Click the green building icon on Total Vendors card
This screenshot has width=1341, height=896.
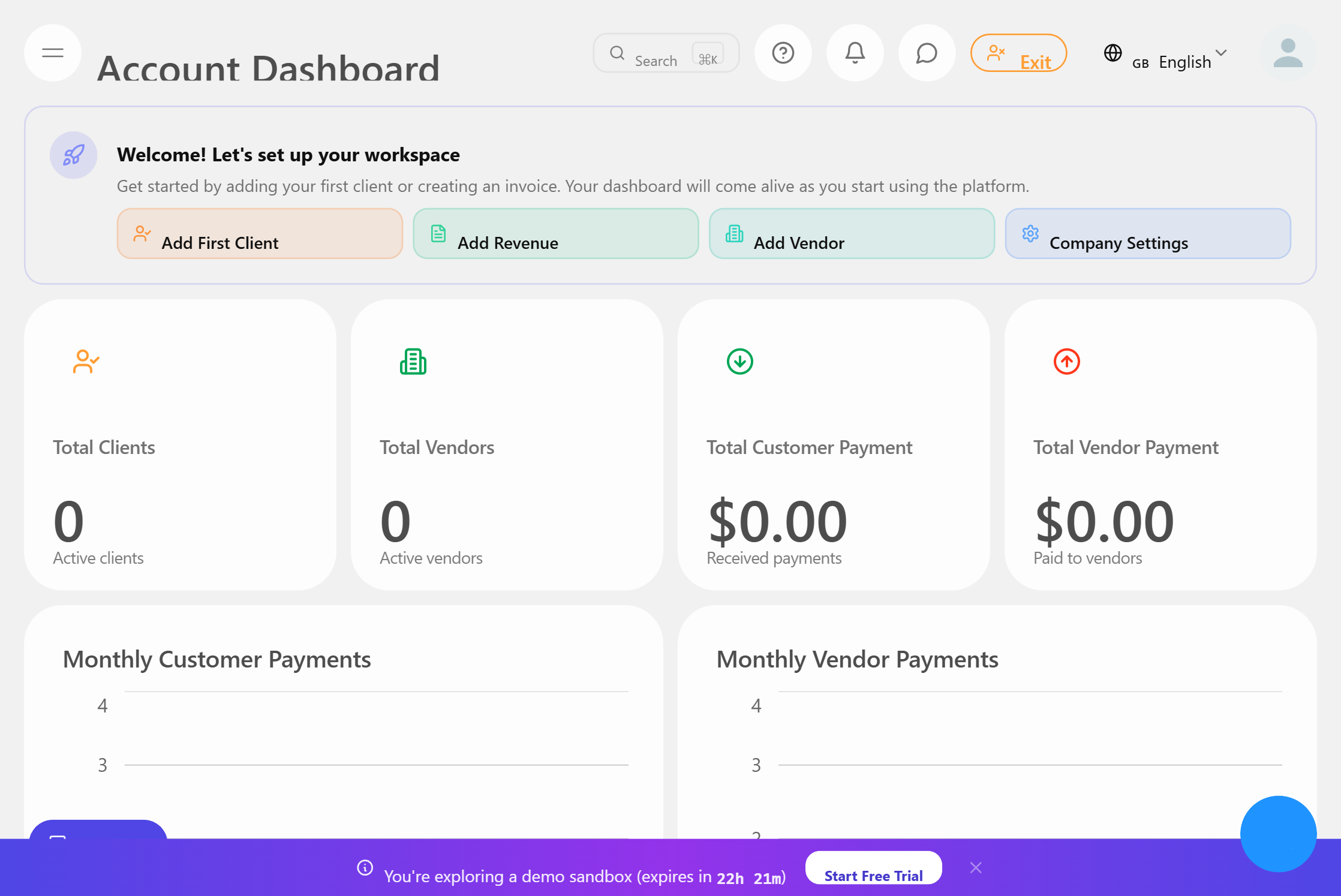tap(413, 361)
